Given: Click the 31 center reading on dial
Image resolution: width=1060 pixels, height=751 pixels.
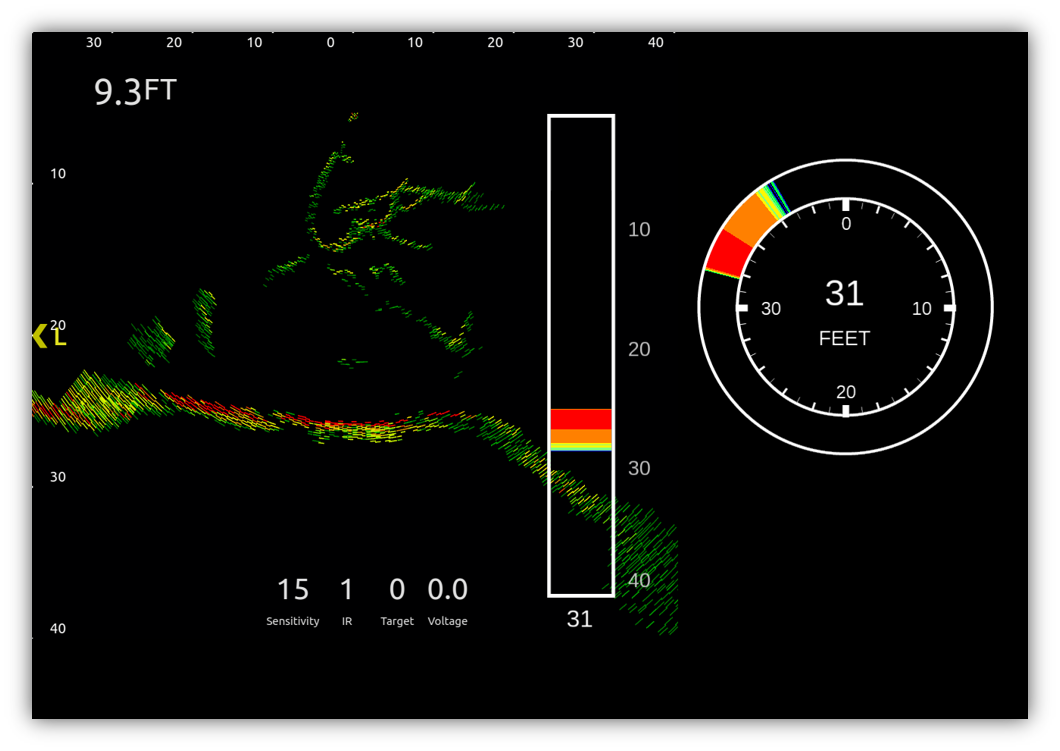Looking at the screenshot, I should [x=845, y=293].
